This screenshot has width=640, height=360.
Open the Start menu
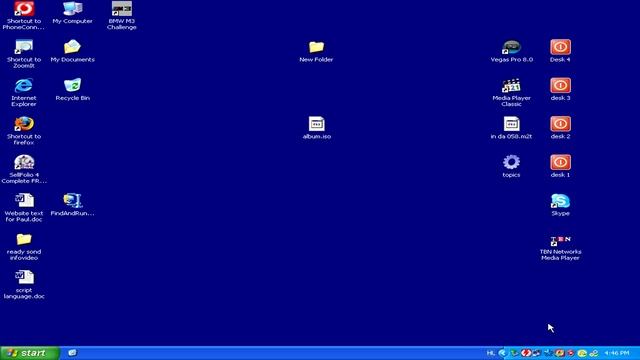coord(30,353)
